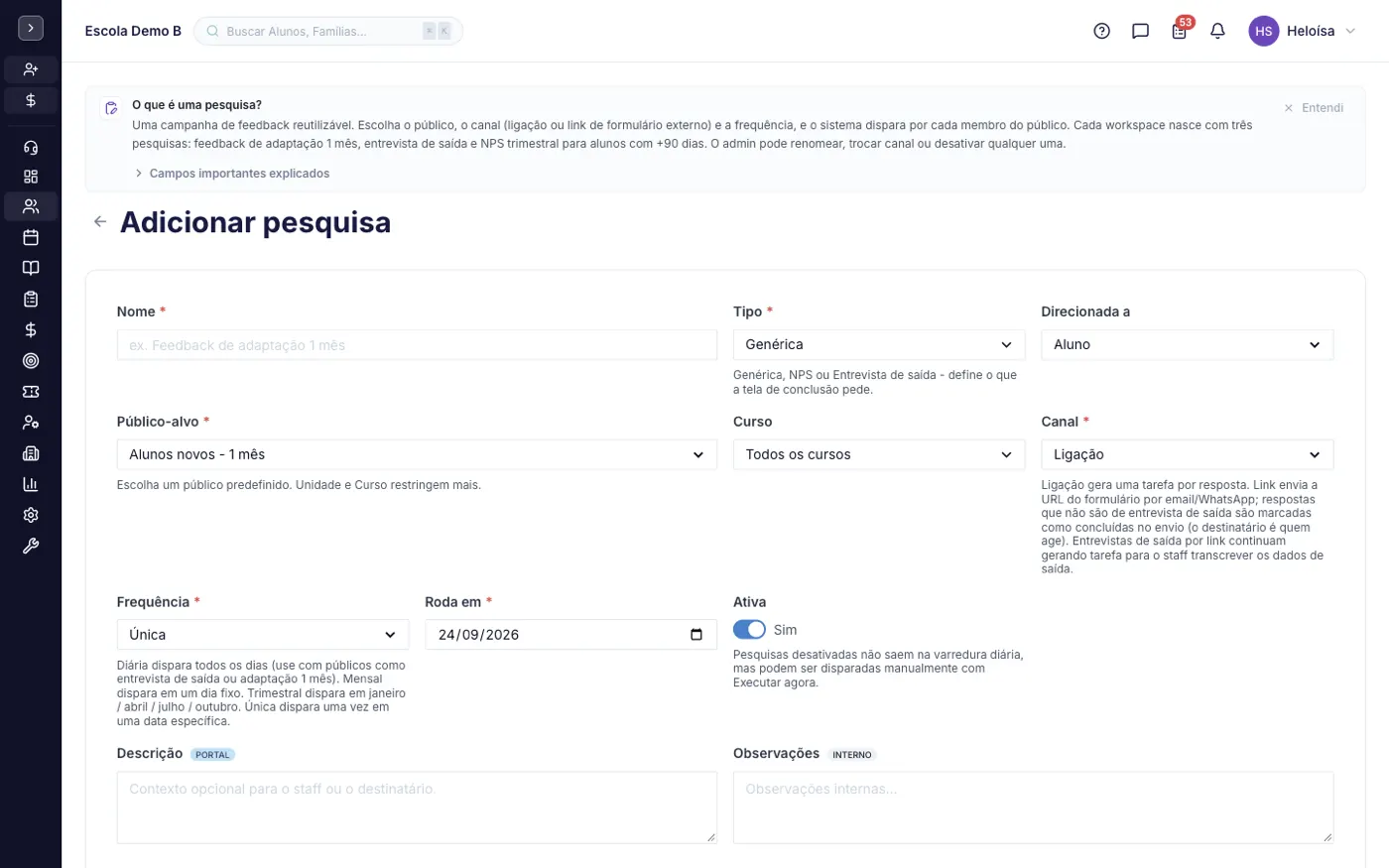This screenshot has height=868, width=1389.
Task: Open the Curso dropdown showing Todos os cursos
Action: click(x=879, y=454)
